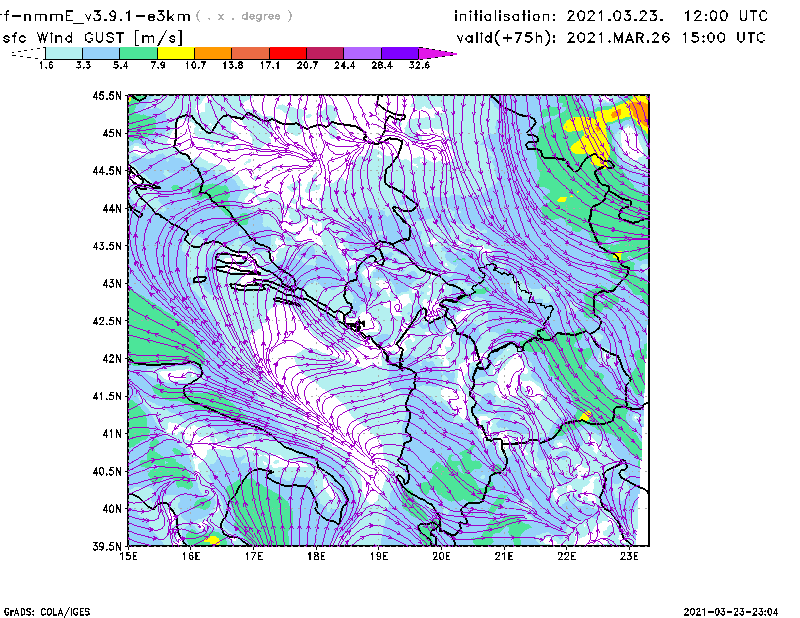Screen dimensions: 800x618
Task: Click the legend value 1.6
Action: (x=46, y=65)
